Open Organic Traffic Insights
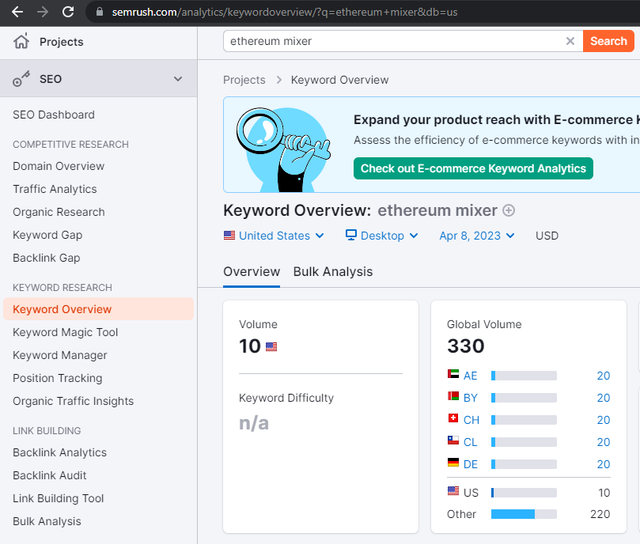640x544 pixels. click(x=73, y=401)
